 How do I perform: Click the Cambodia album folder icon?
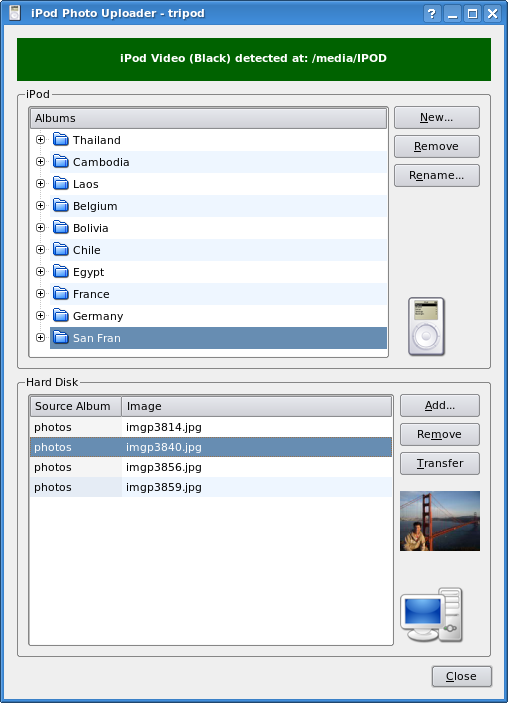[x=61, y=162]
